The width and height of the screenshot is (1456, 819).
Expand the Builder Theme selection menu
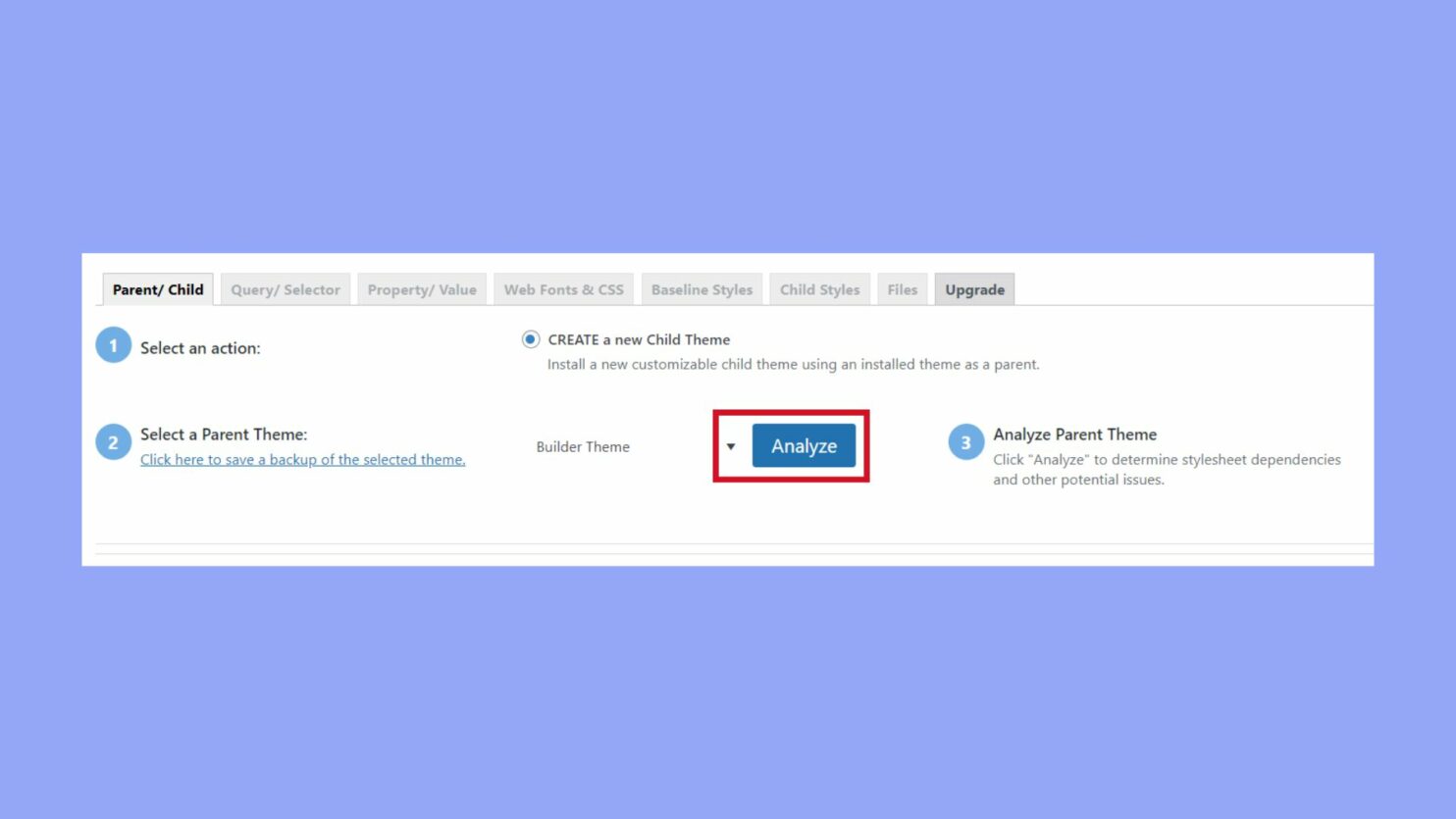[731, 445]
